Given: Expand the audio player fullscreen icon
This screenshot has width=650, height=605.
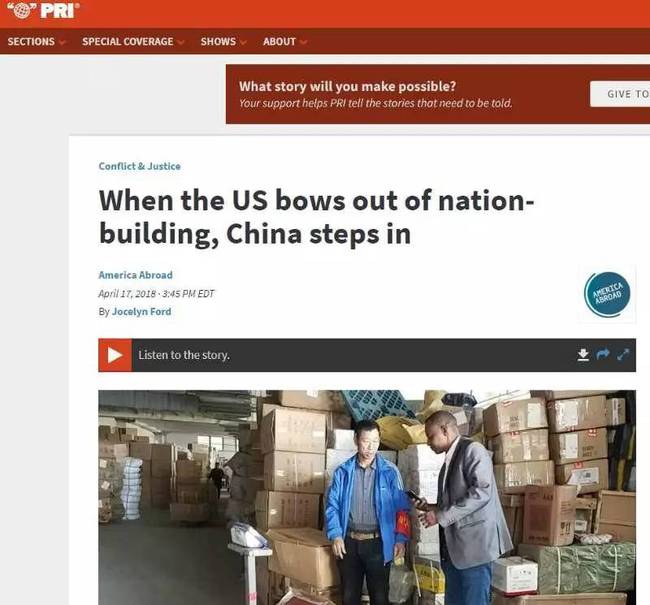Looking at the screenshot, I should coord(623,355).
